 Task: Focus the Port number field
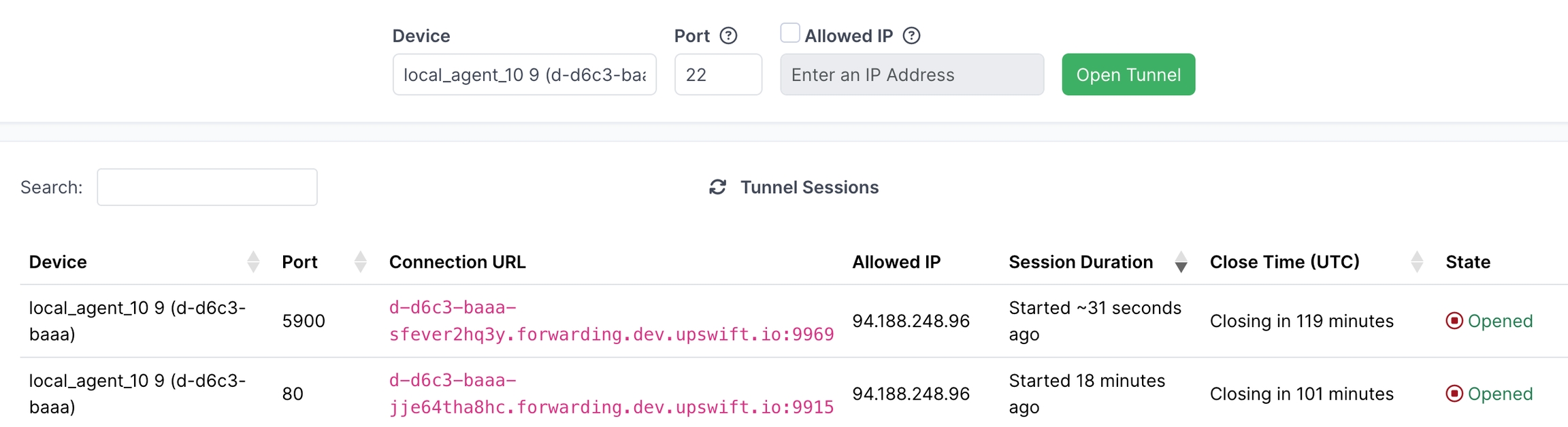pos(717,75)
